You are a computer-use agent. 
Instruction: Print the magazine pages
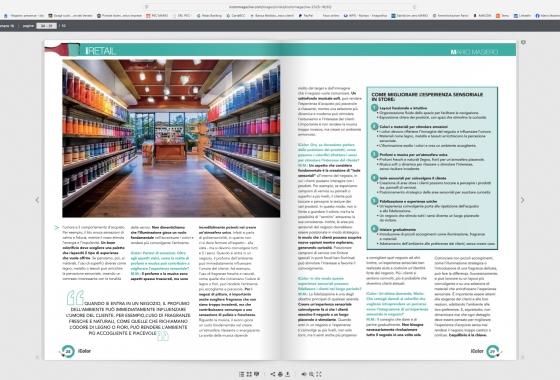(x=280, y=374)
